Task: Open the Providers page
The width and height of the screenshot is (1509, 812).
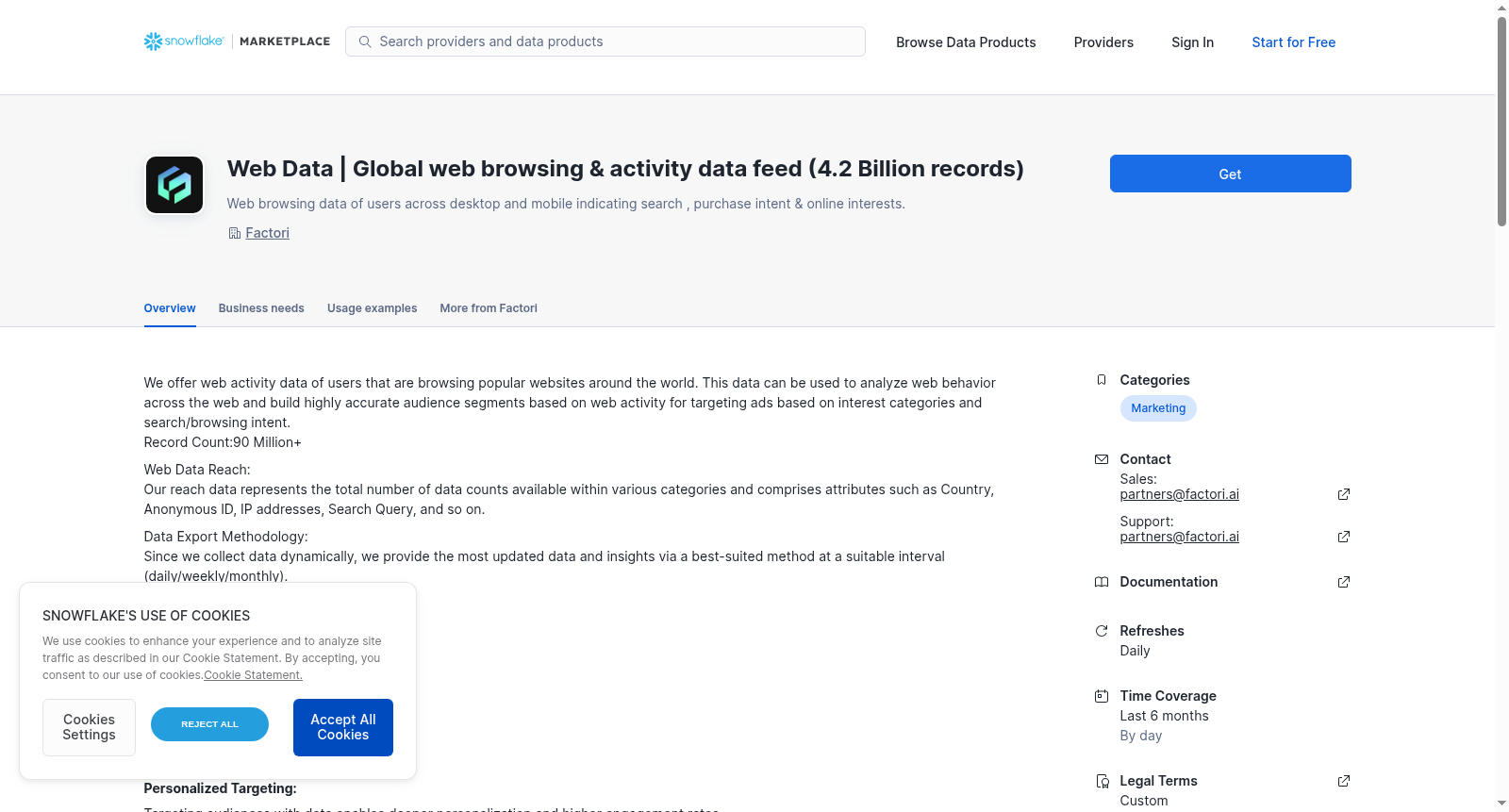Action: [1103, 42]
